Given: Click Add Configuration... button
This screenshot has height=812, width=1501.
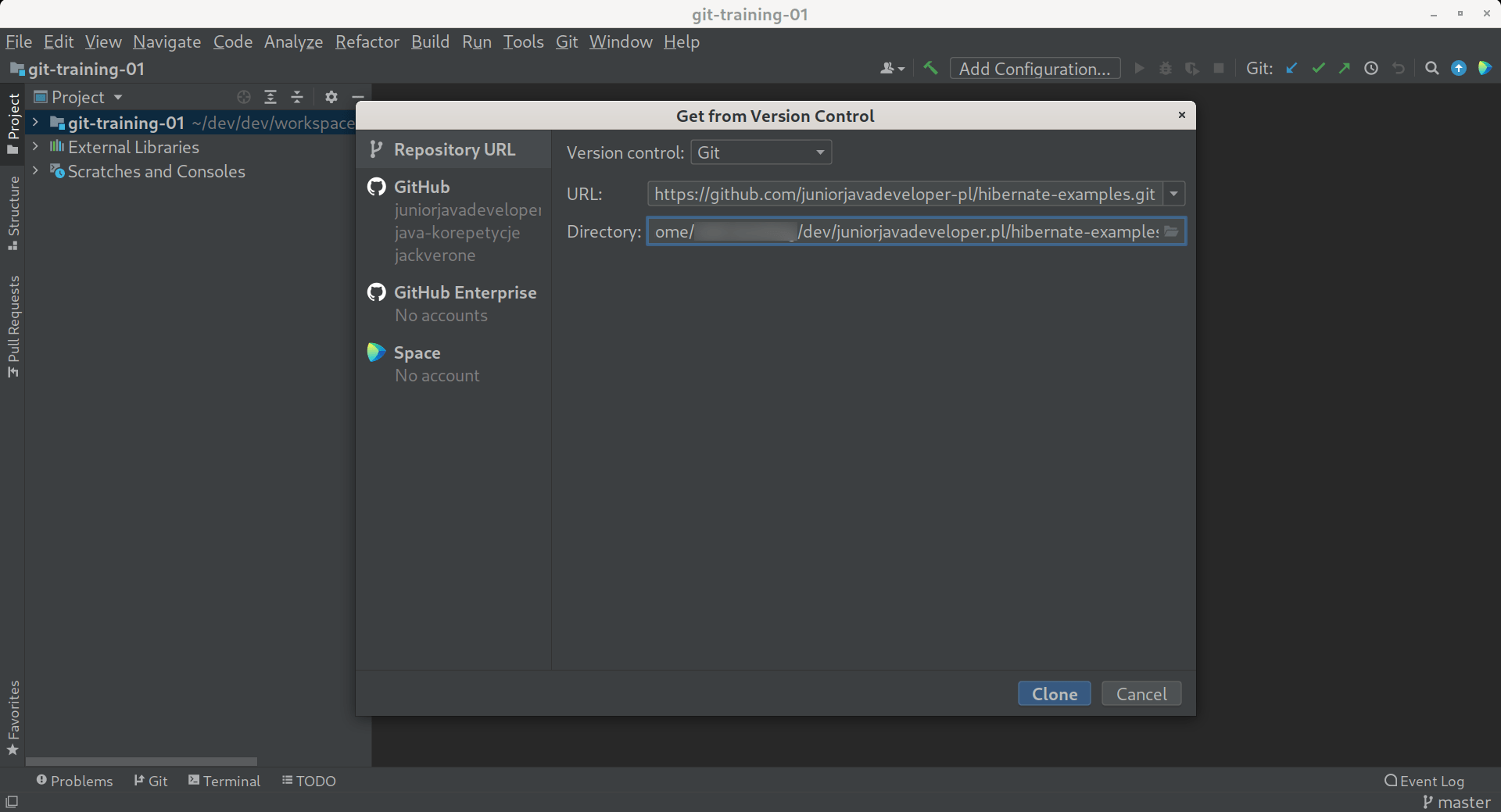Looking at the screenshot, I should tap(1035, 69).
